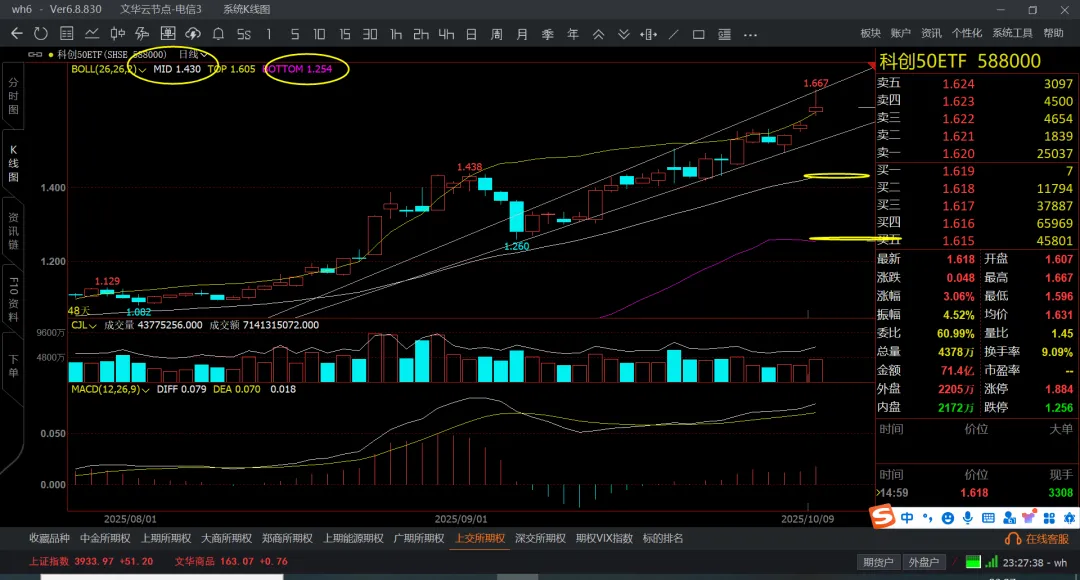Open the 下单 side tab
The image size is (1080, 580).
13,366
